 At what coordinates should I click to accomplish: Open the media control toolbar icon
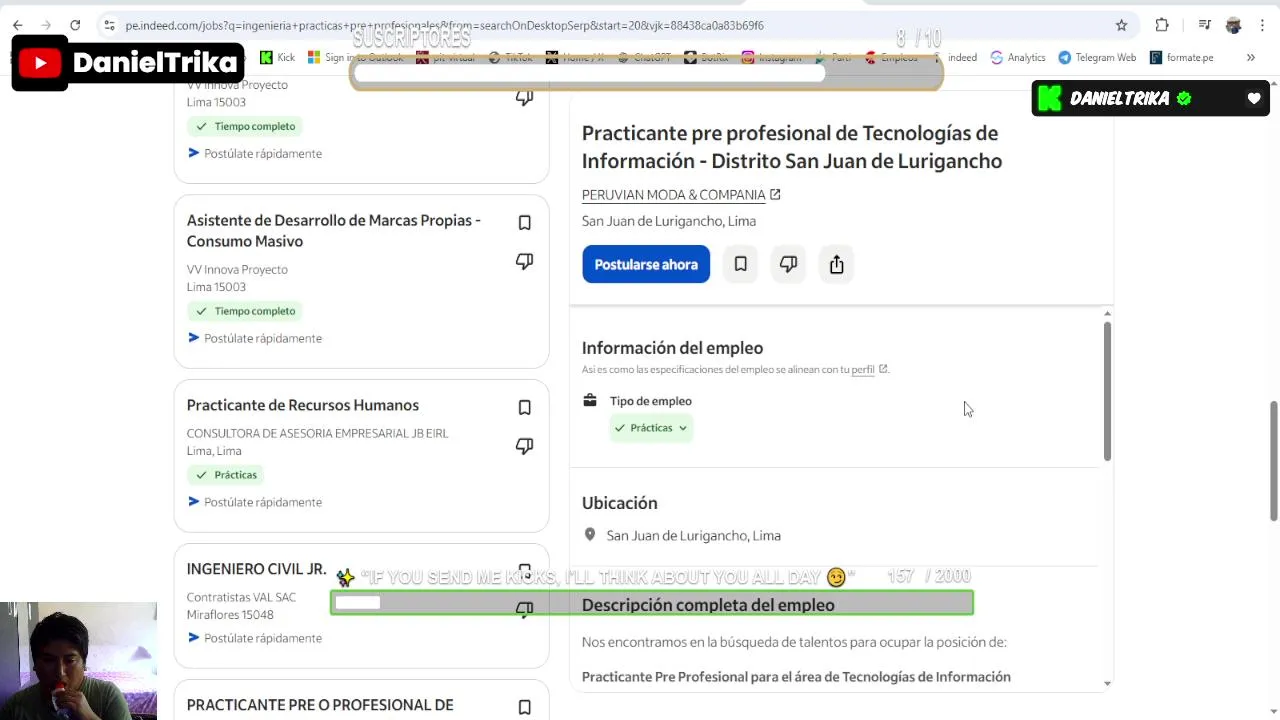pyautogui.click(x=1204, y=25)
